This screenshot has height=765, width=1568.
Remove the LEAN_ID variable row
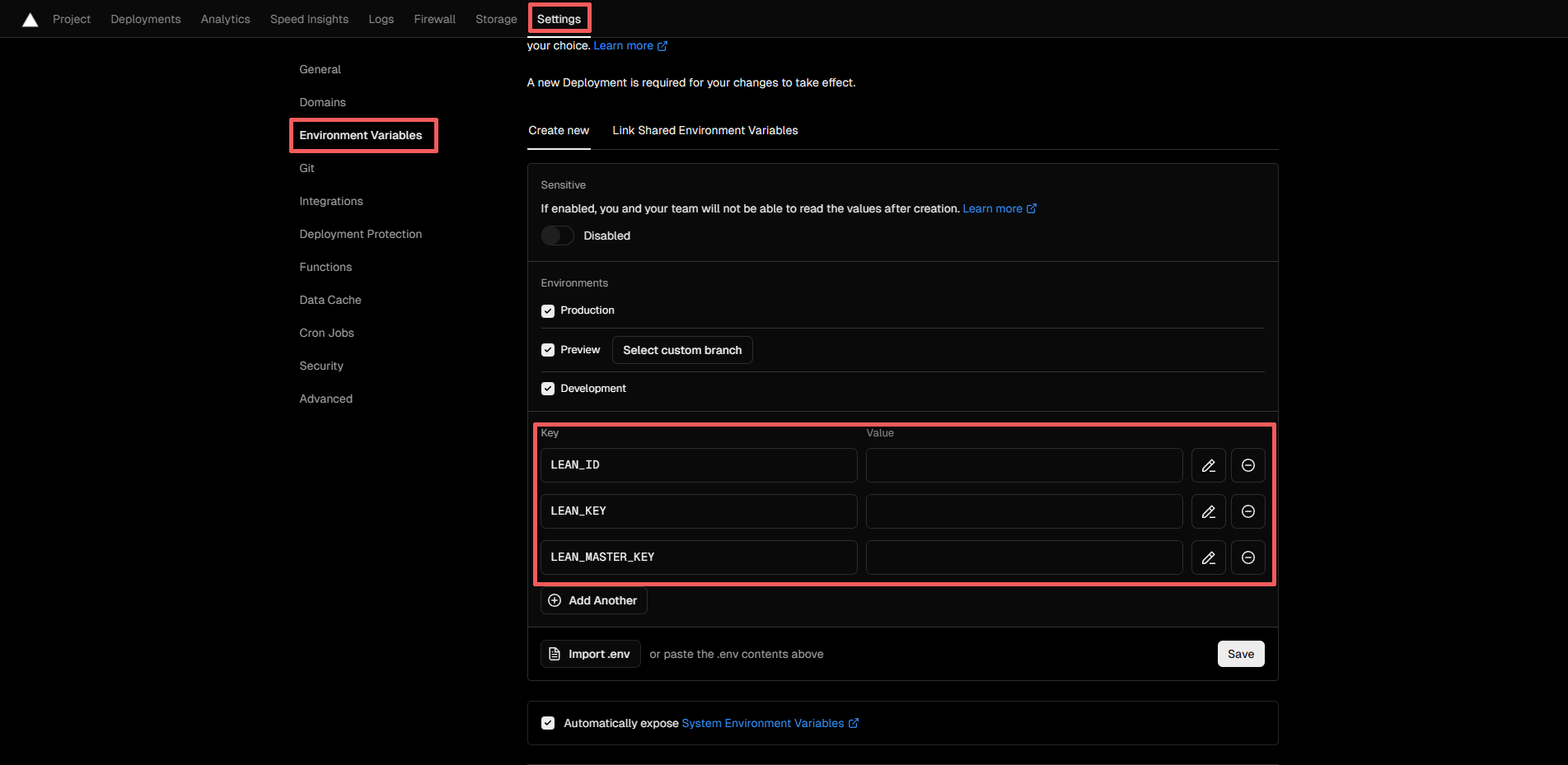tap(1247, 465)
